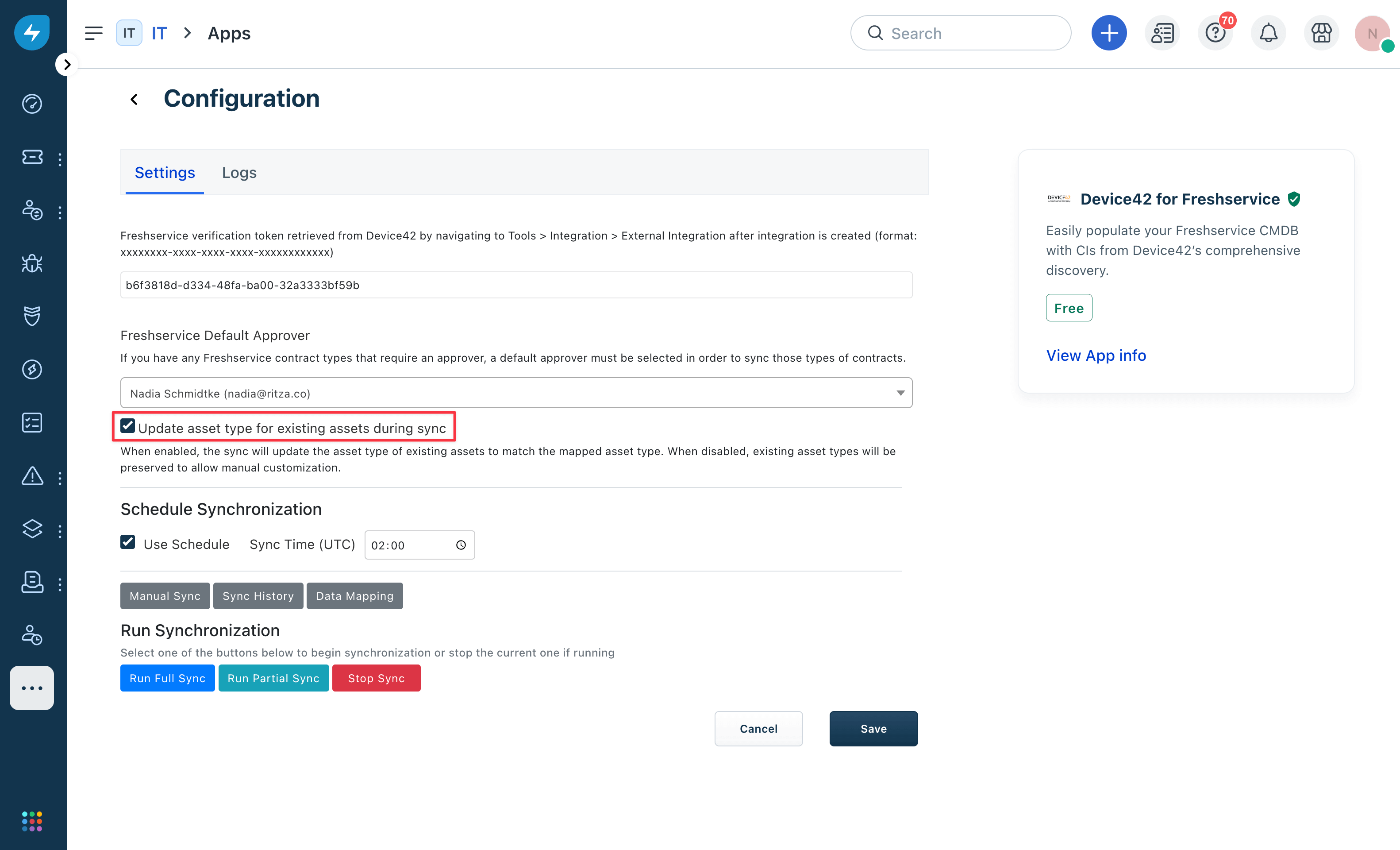
Task: Click the blue plus icon to create new
Action: coord(1109,32)
